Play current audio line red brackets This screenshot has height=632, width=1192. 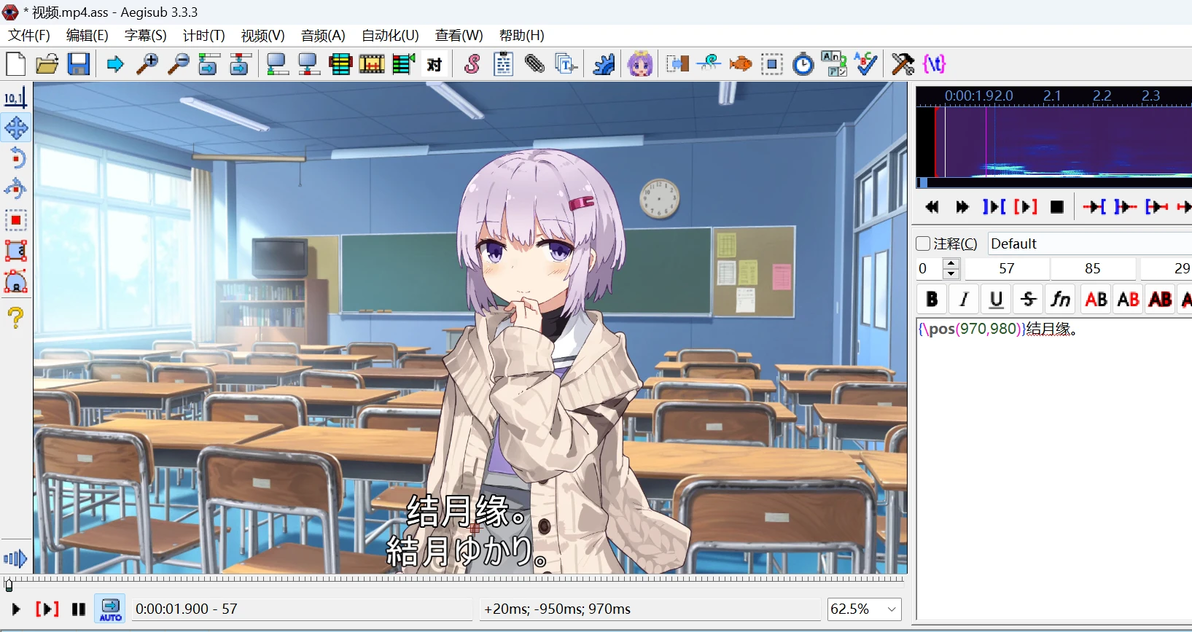tap(1026, 207)
